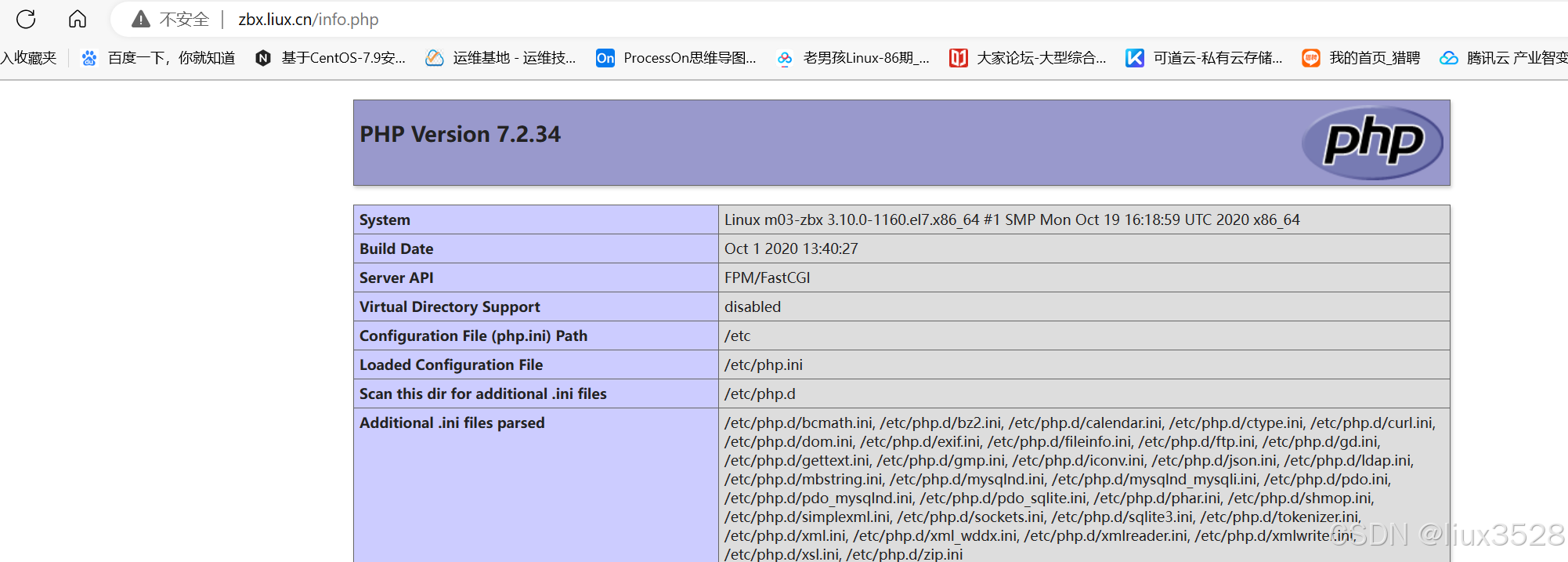Image resolution: width=1568 pixels, height=562 pixels.
Task: Select the Virtual Directory Support label
Action: [x=450, y=307]
